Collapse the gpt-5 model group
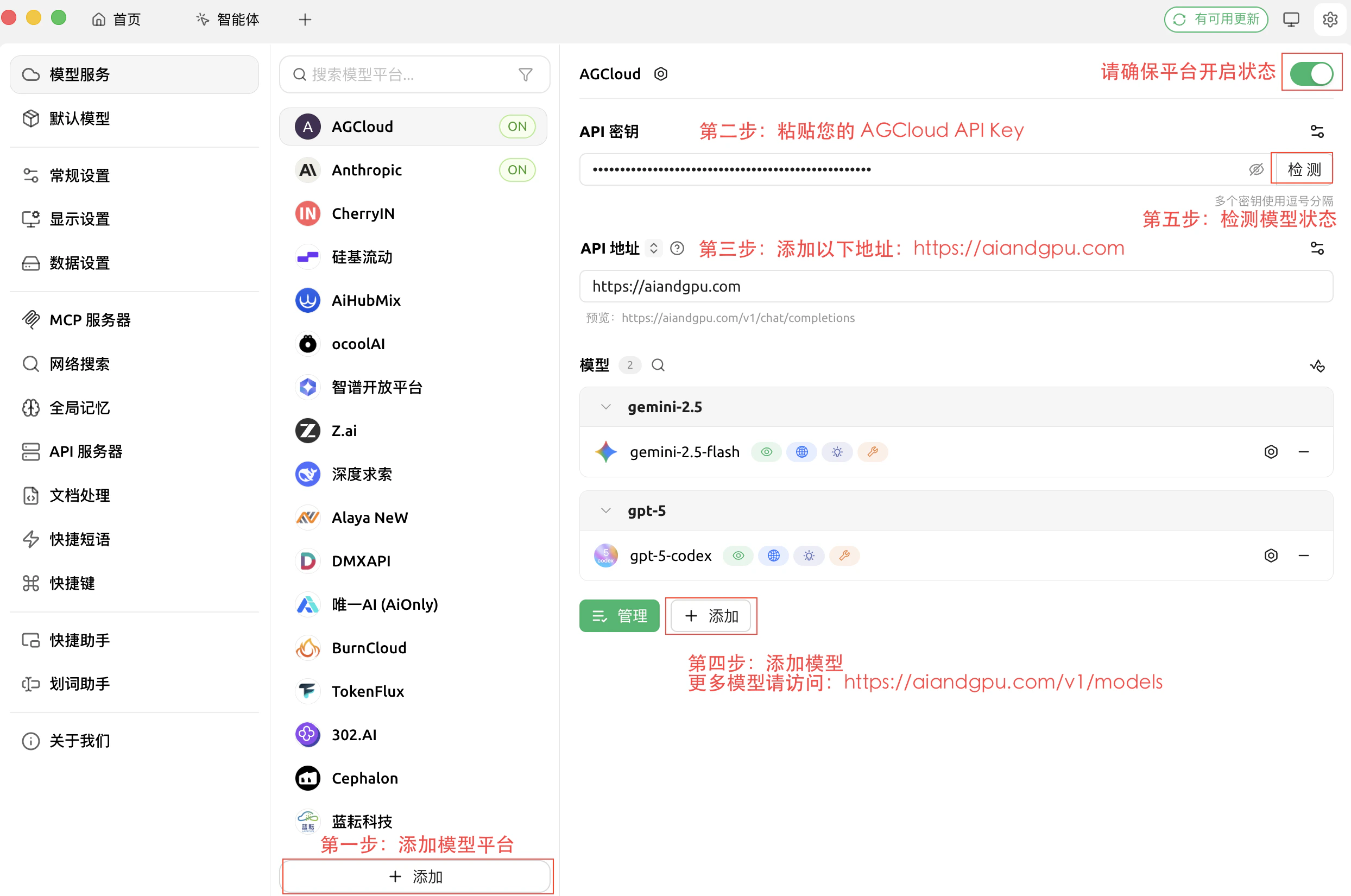Screen dimensions: 1351x896 [606, 510]
